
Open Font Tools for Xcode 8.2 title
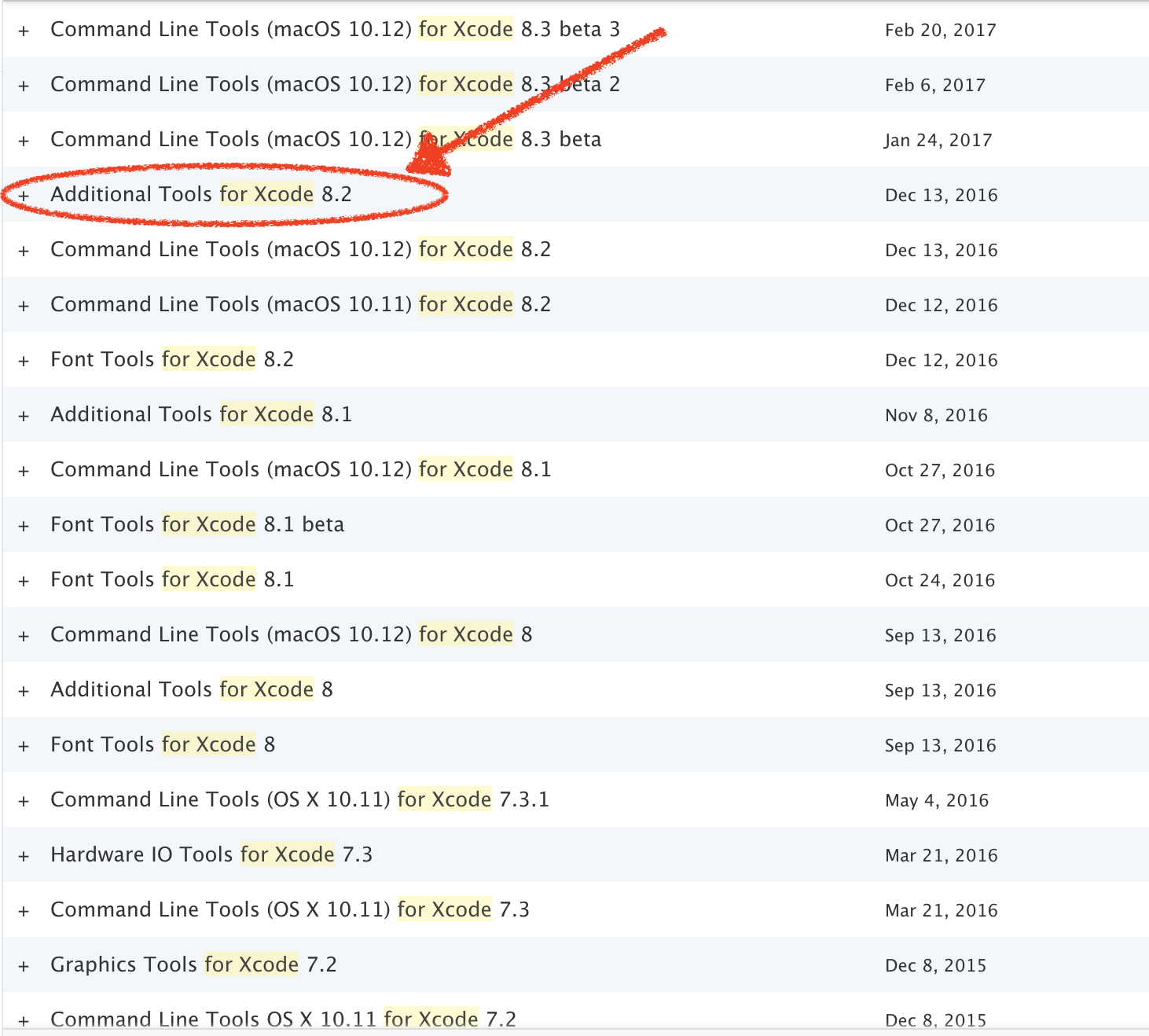172,360
